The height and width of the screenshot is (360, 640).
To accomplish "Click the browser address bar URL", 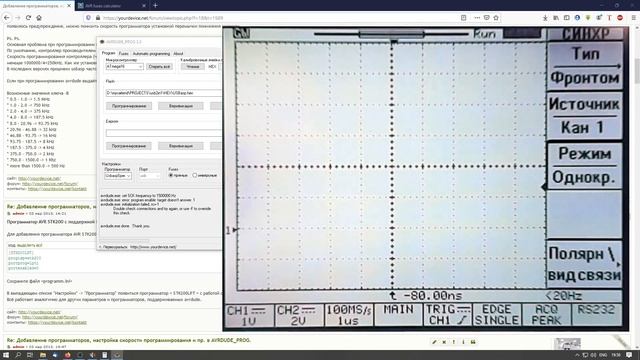I will [163, 18].
